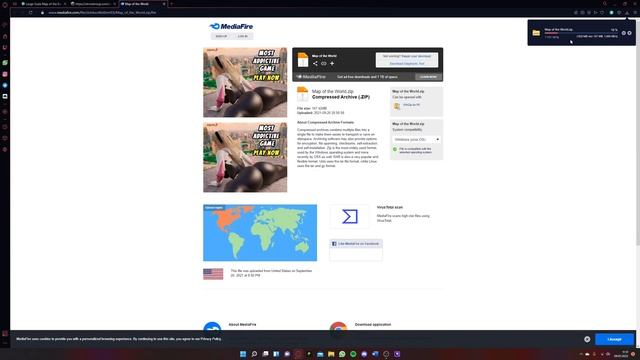Screen dimensions: 640x360
Task: Click the padlock site info icon
Action: point(42,13)
